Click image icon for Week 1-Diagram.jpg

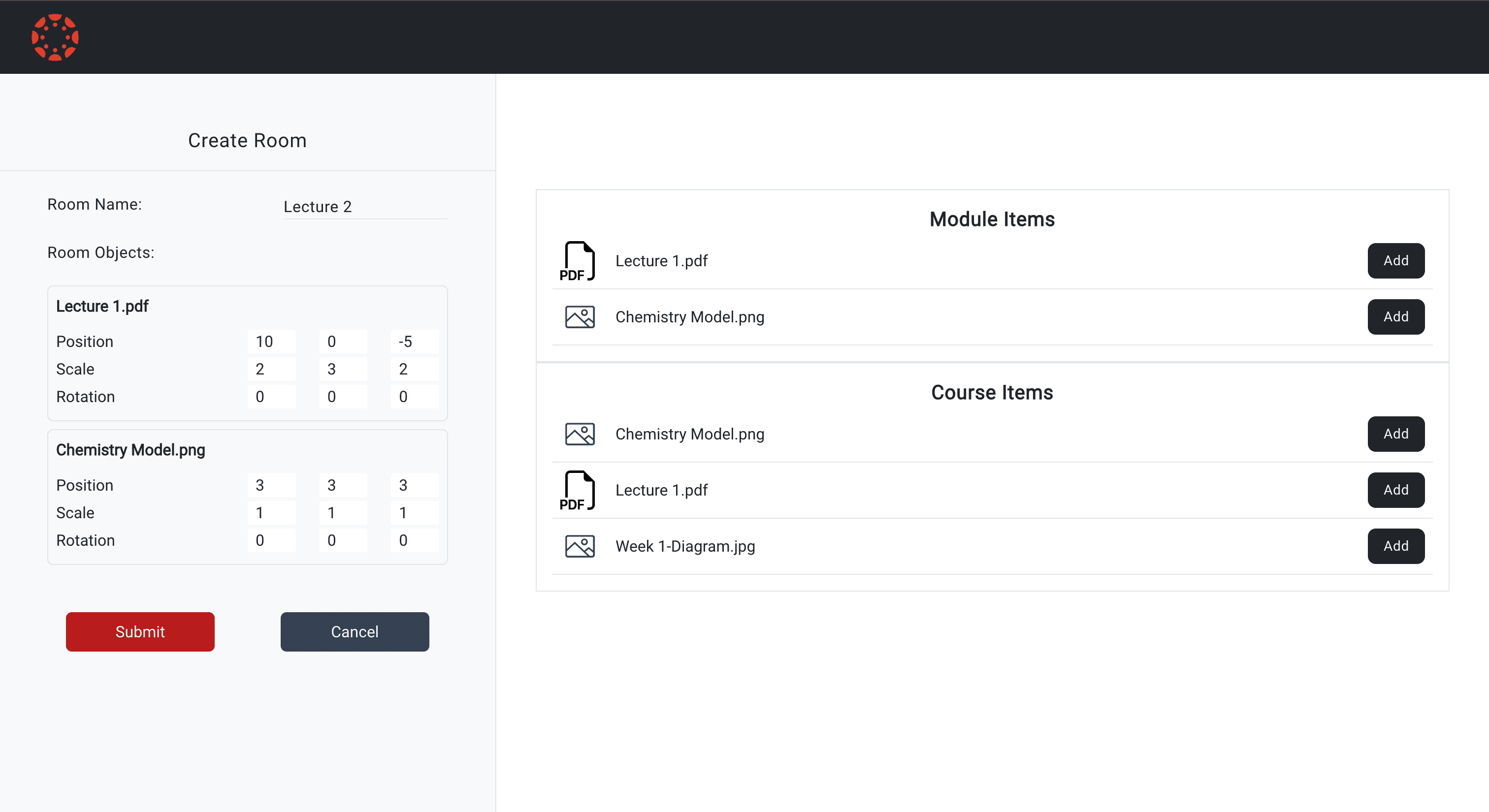[x=579, y=546]
